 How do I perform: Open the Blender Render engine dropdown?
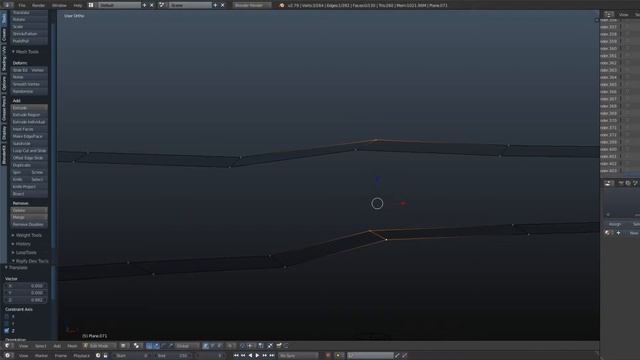coord(252,5)
